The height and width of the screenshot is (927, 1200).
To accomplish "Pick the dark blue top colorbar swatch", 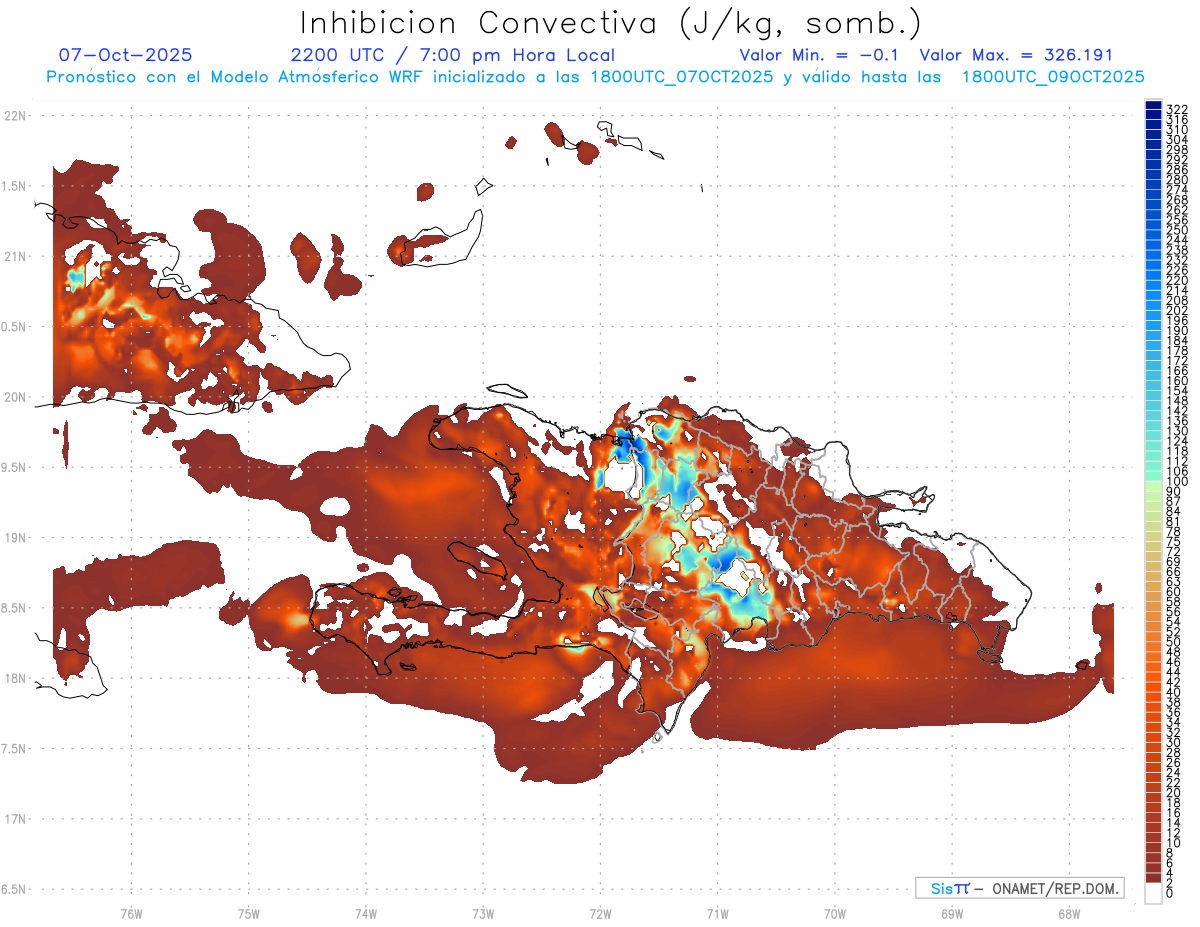I will (x=1153, y=106).
